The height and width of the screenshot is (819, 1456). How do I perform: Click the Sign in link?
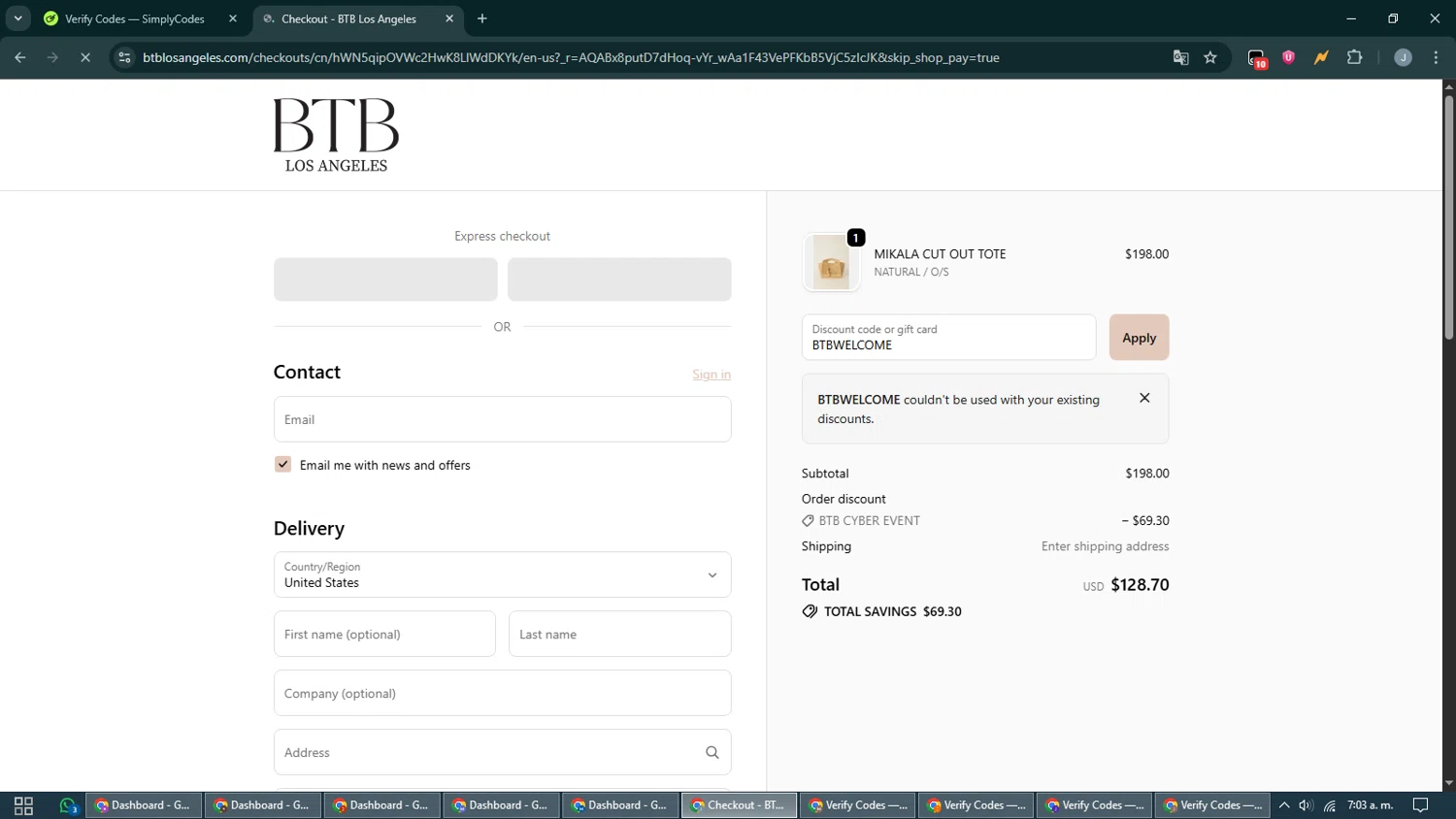coord(711,375)
